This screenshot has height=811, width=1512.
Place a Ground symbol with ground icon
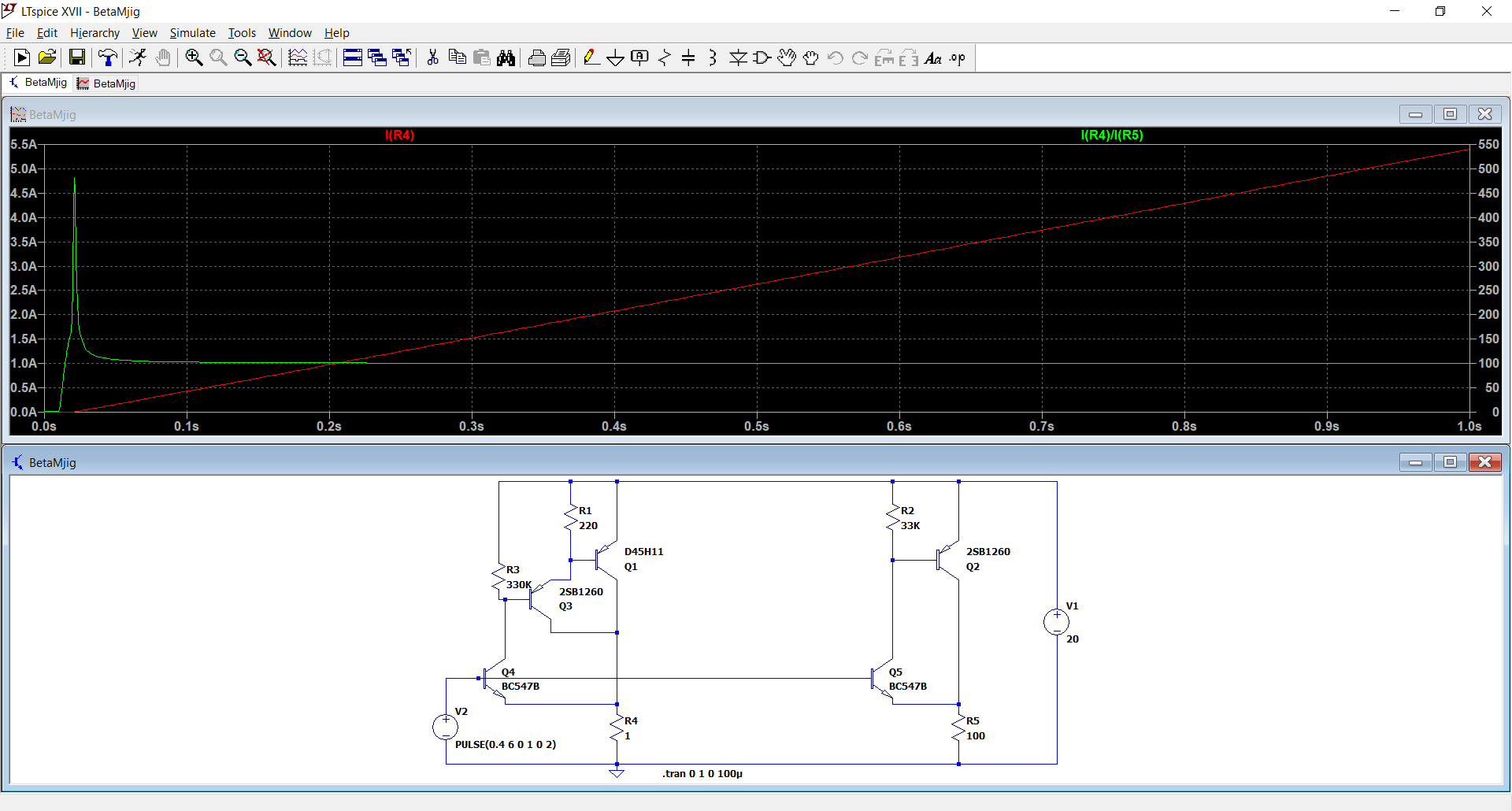click(x=616, y=57)
